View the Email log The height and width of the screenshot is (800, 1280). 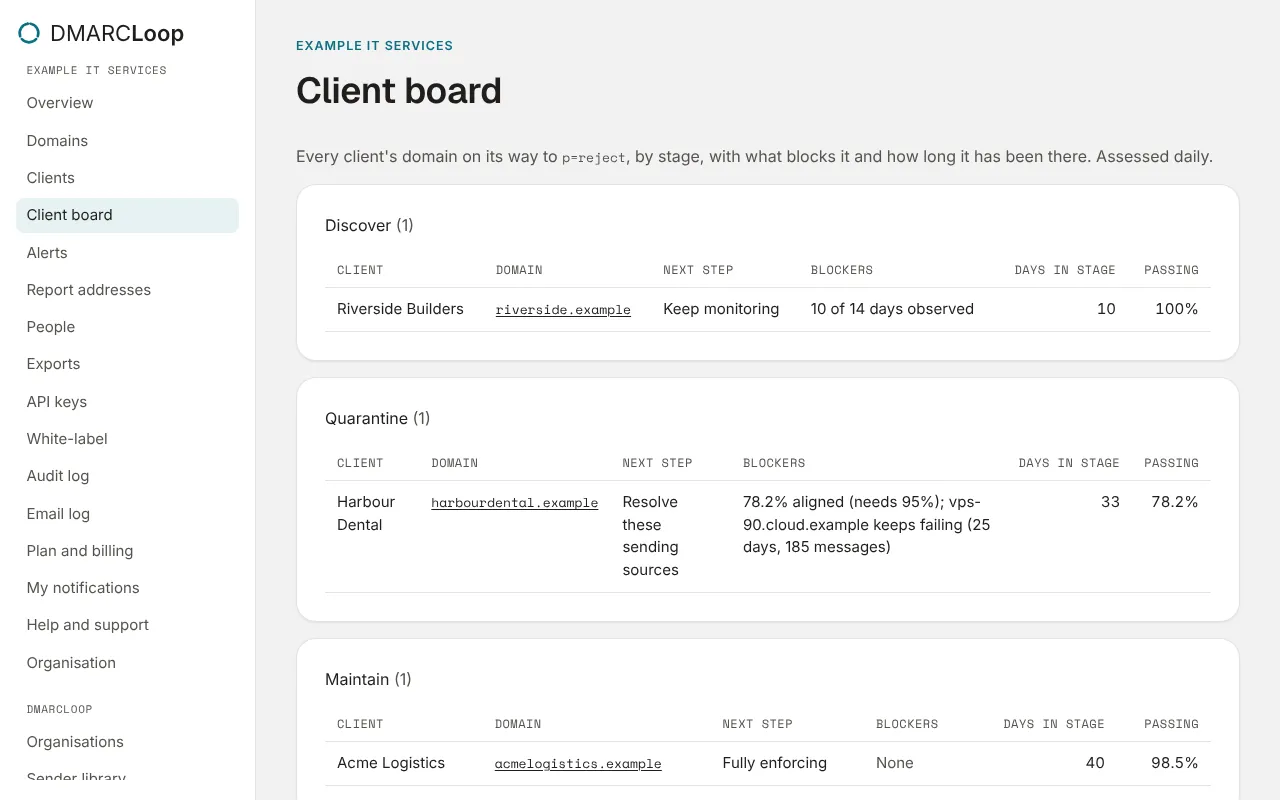[127, 514]
